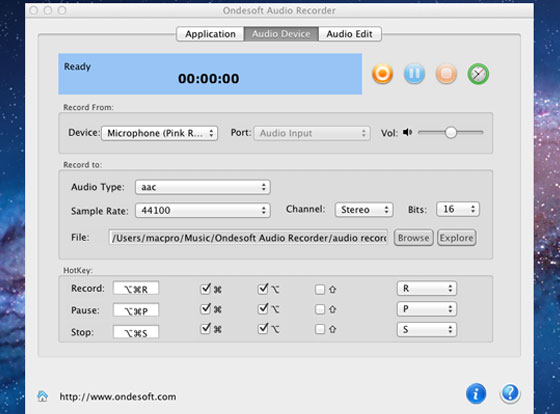Open the Channel dropdown set to Stereo
Image resolution: width=560 pixels, height=414 pixels.
pyautogui.click(x=364, y=210)
